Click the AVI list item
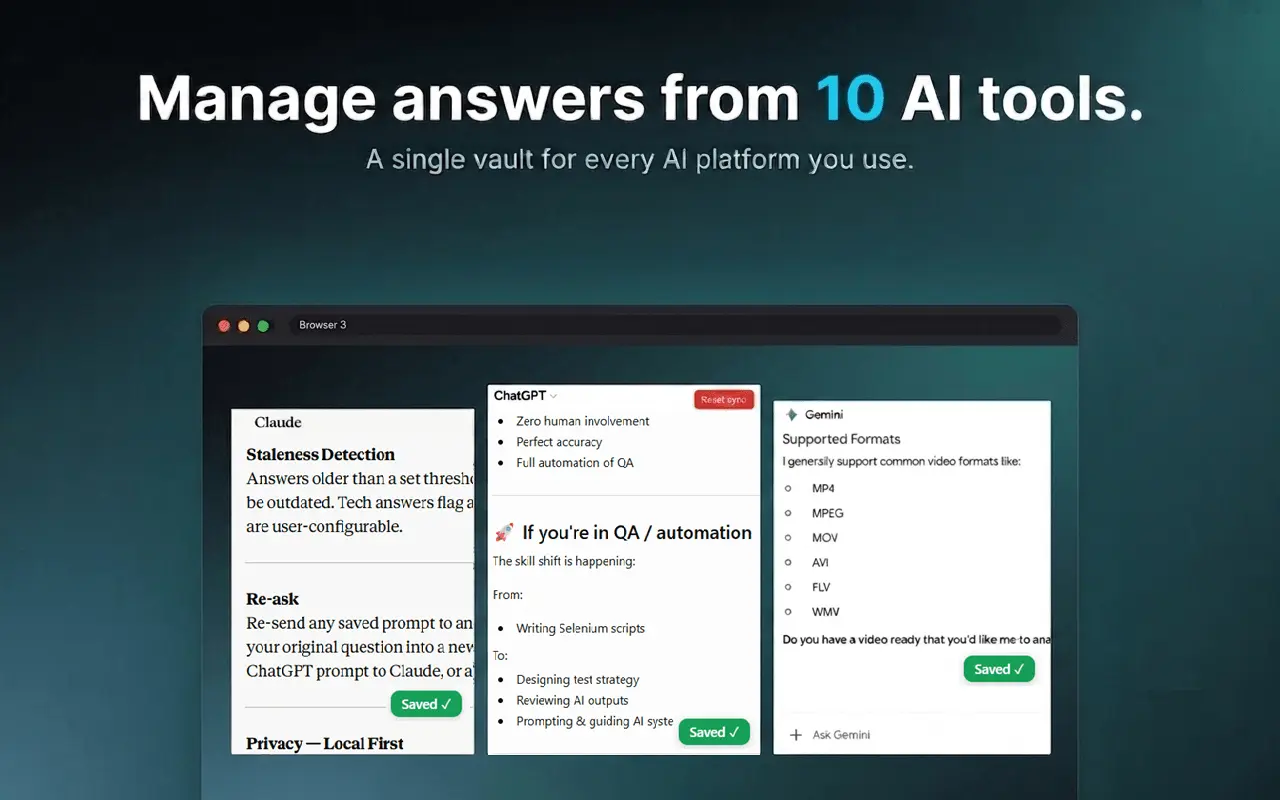This screenshot has width=1280, height=800. 820,562
